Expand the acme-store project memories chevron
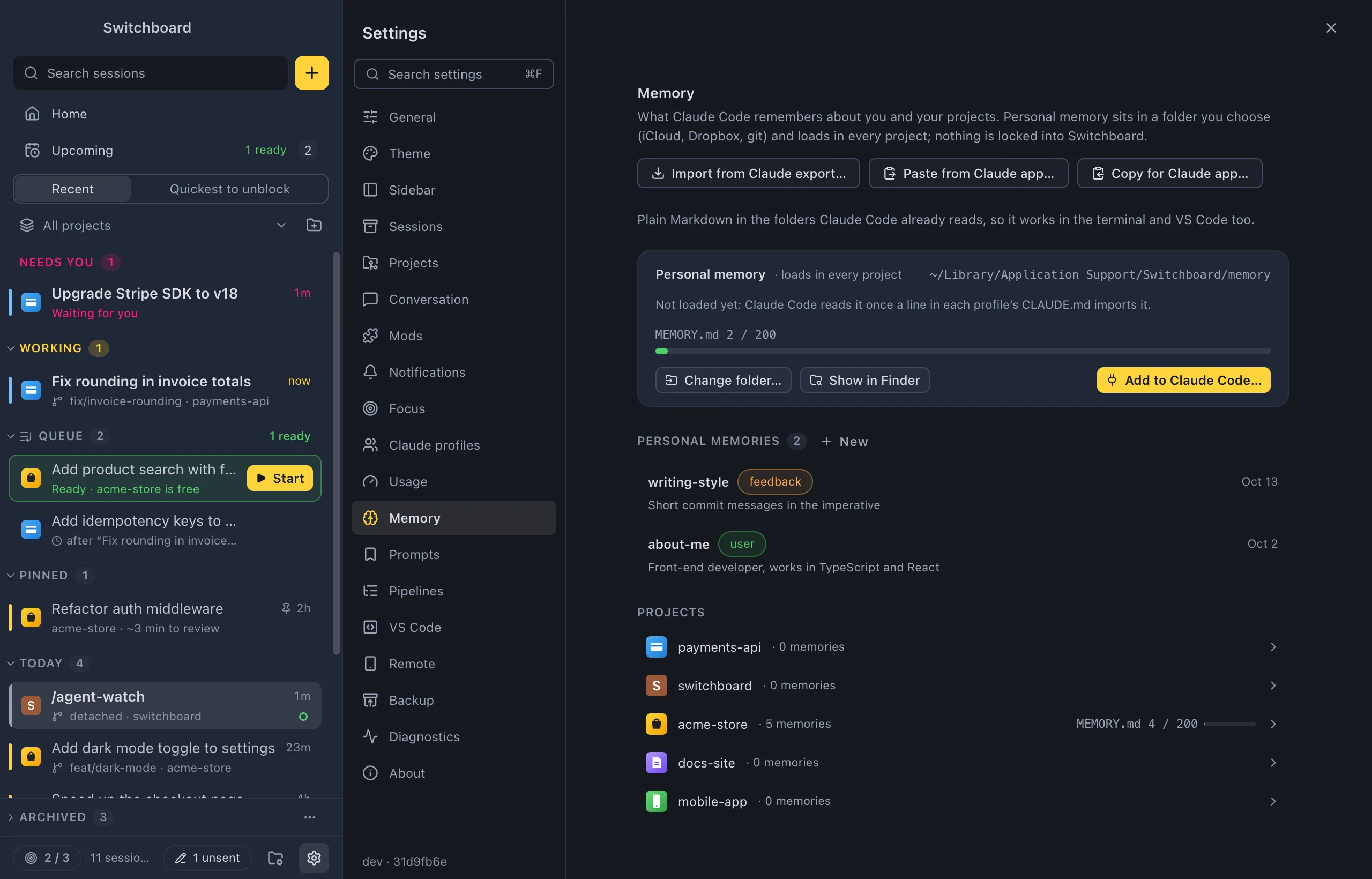This screenshot has height=879, width=1372. [x=1273, y=724]
